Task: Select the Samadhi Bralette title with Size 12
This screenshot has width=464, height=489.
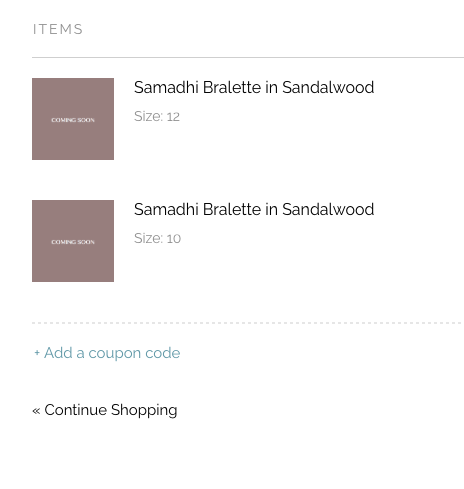Action: tap(254, 87)
